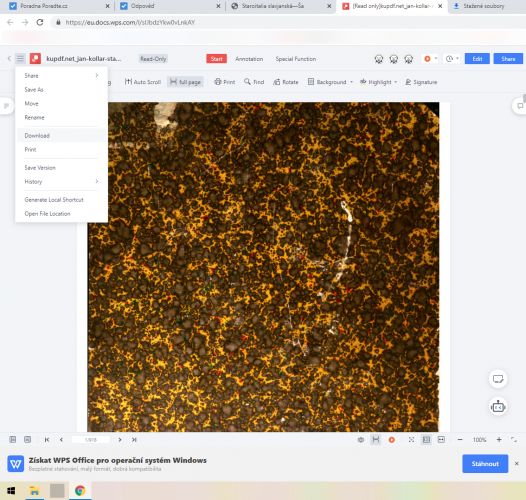Click the zoom out minus control
This screenshot has height=500, width=526.
click(460, 440)
